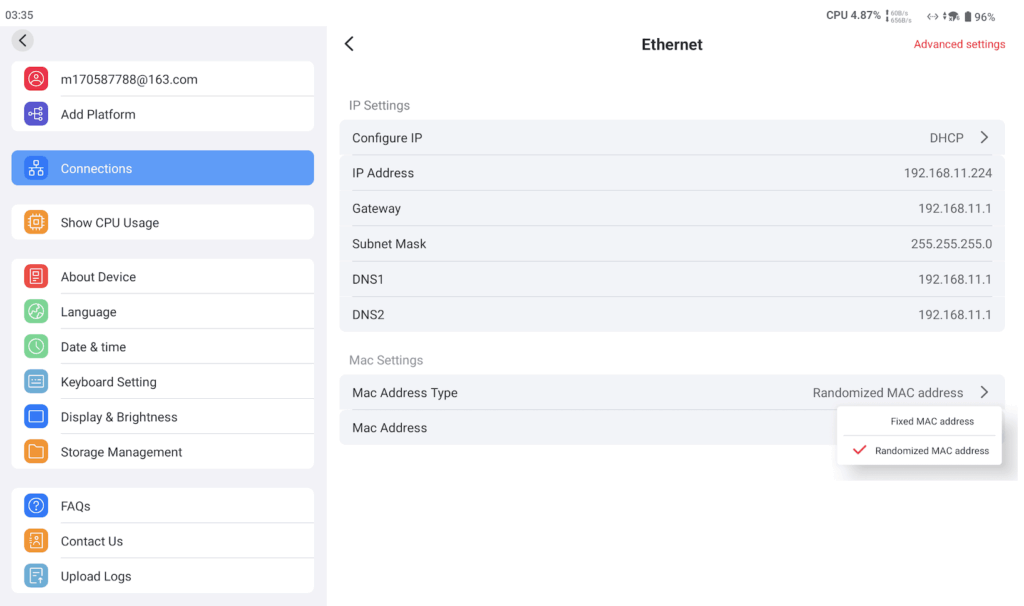This screenshot has height=606, width=1024.
Task: Click the Keyboard Setting icon
Action: [36, 382]
